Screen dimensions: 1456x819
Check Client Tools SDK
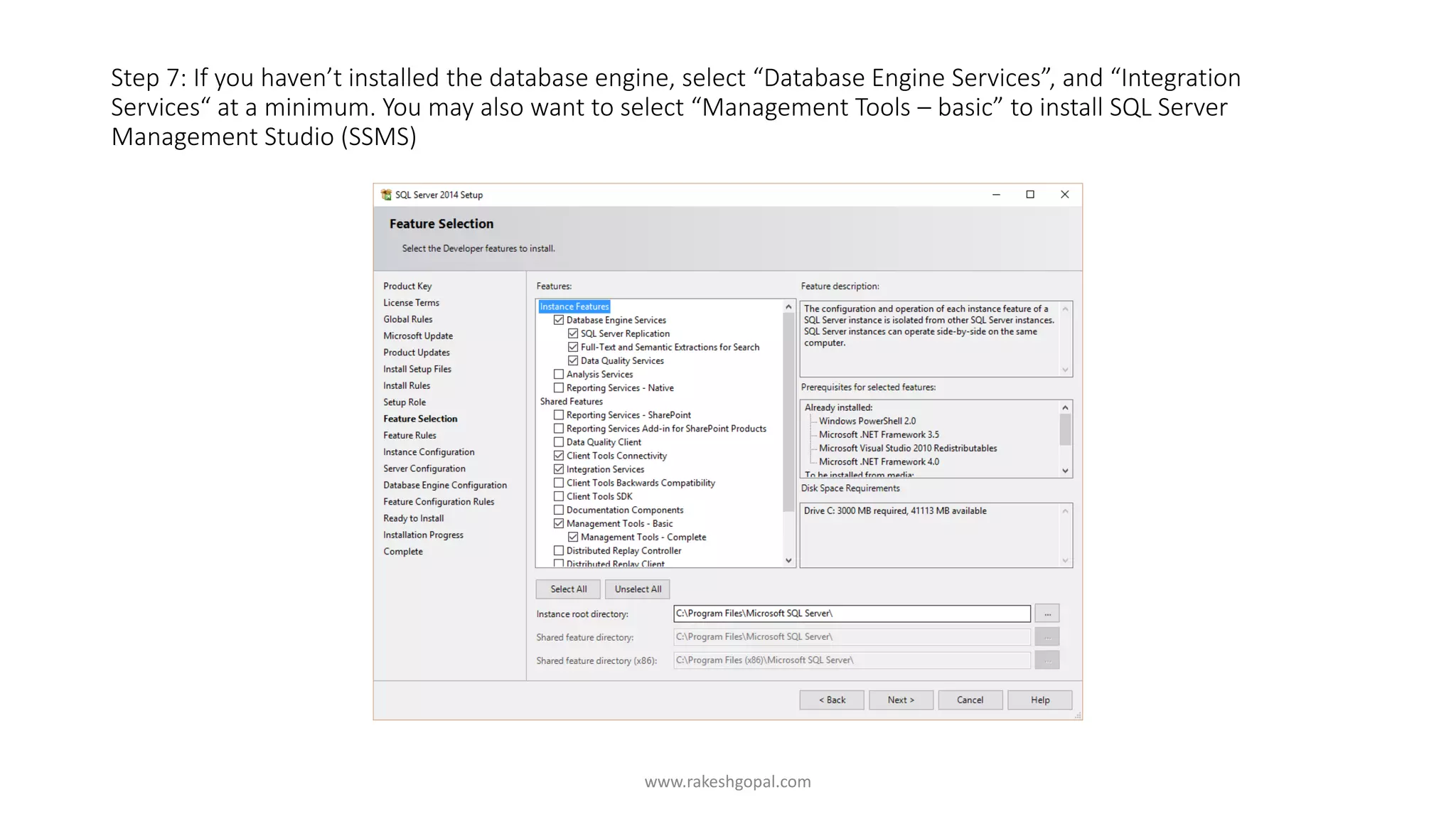(x=559, y=496)
